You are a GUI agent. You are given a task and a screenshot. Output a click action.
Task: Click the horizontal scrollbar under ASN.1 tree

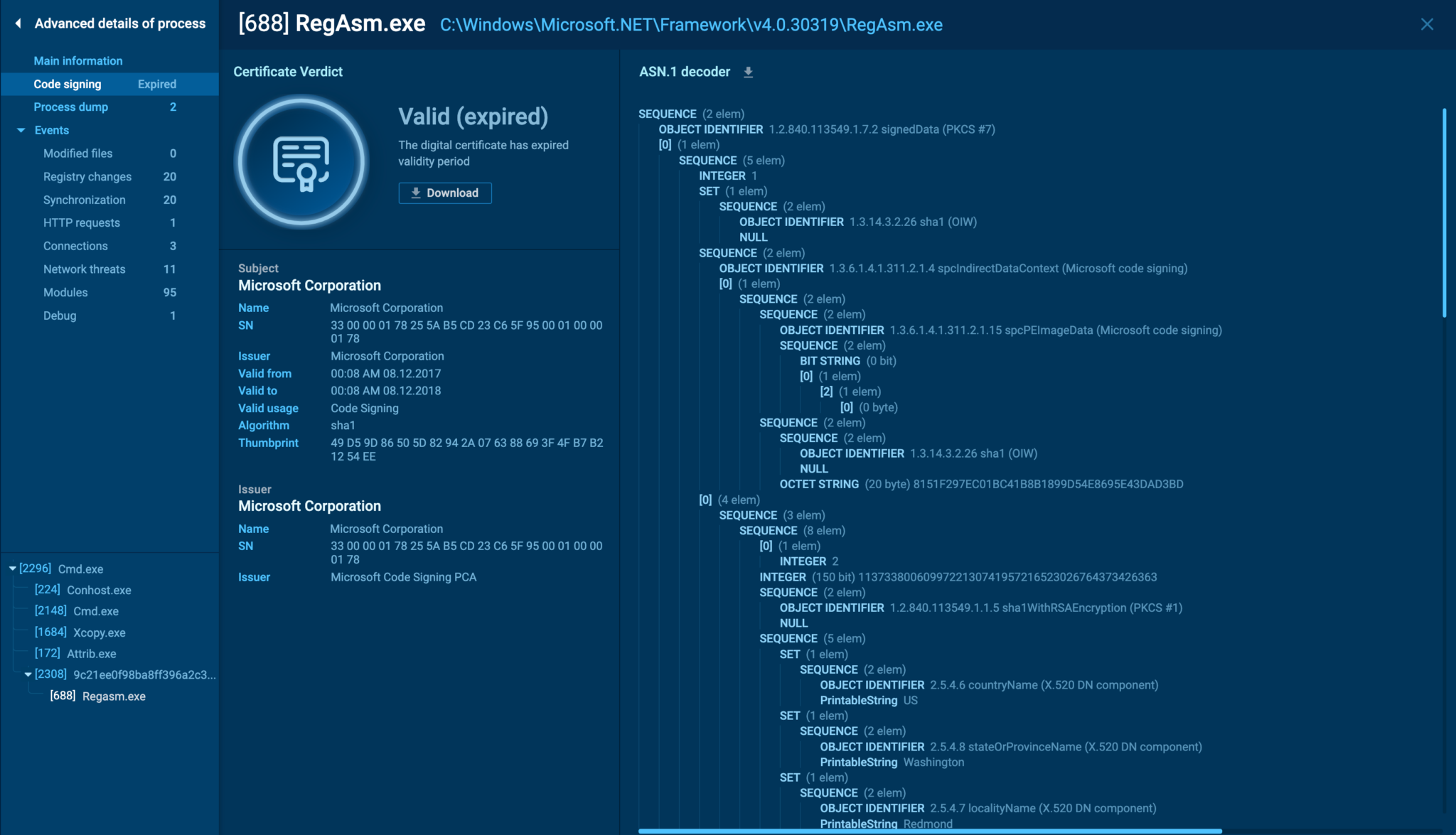click(930, 831)
